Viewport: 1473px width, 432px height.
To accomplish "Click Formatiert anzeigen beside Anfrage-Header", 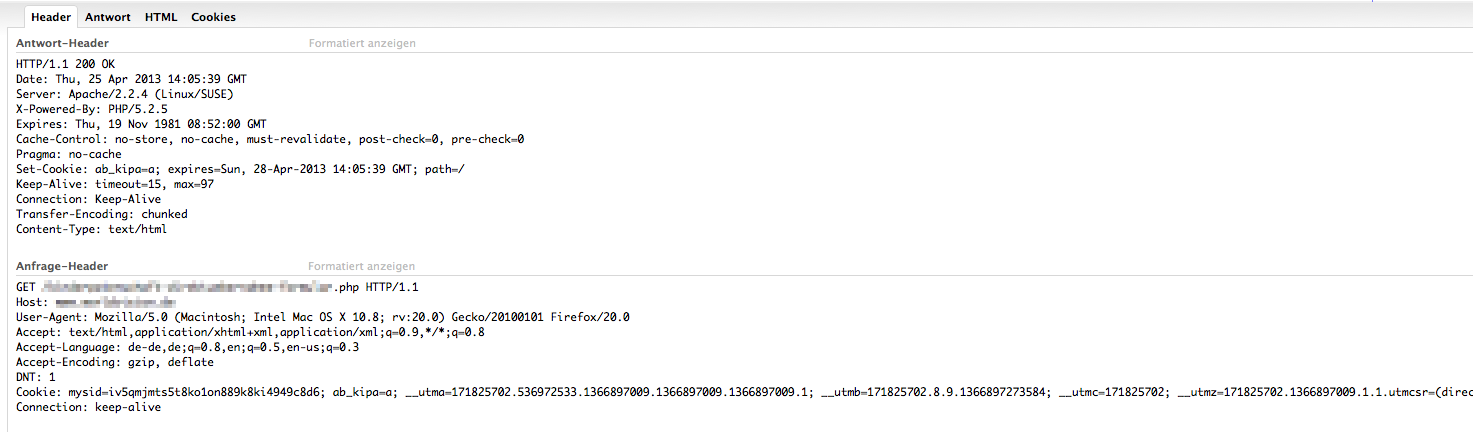I will click(361, 266).
